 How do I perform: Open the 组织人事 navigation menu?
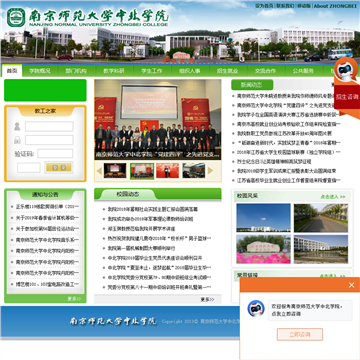190,71
